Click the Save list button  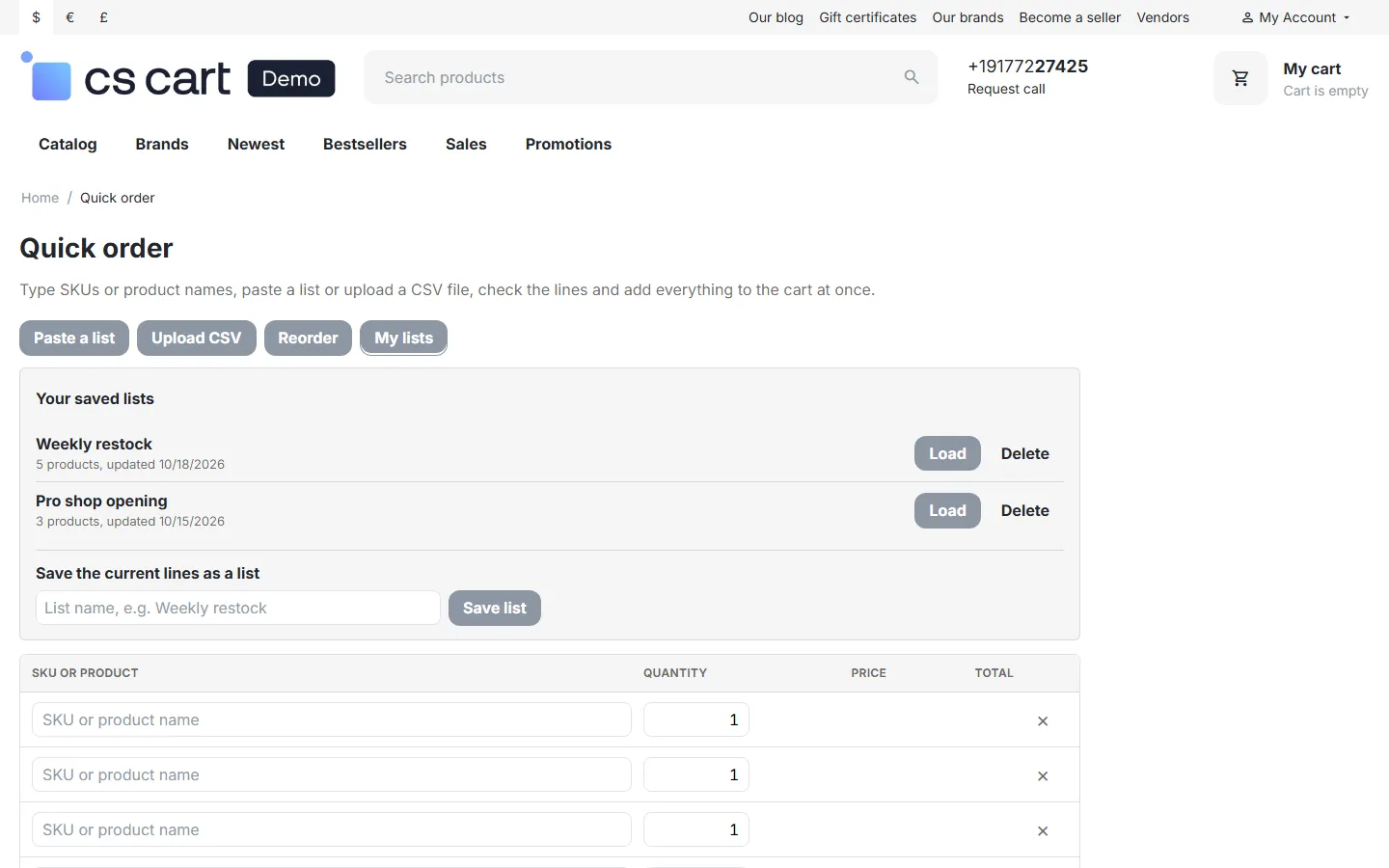click(x=495, y=608)
